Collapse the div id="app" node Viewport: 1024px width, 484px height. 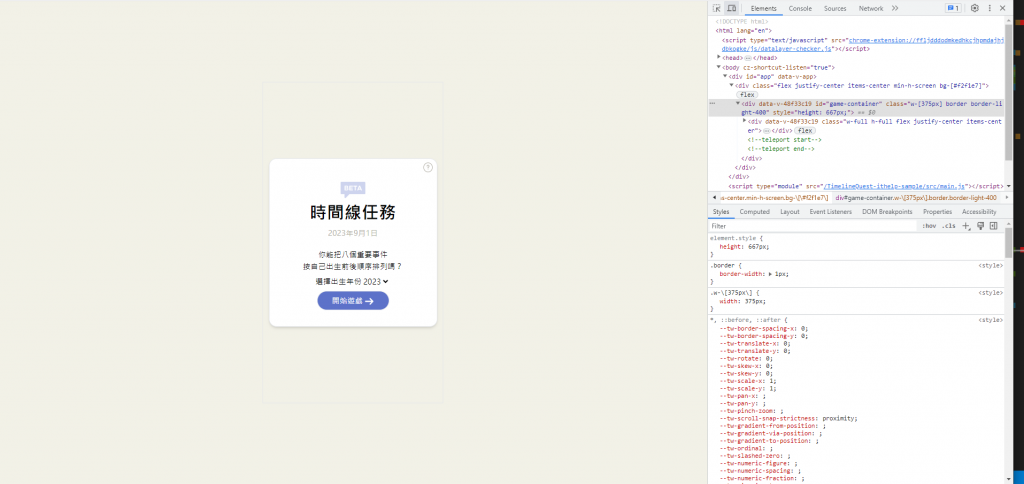tap(725, 76)
